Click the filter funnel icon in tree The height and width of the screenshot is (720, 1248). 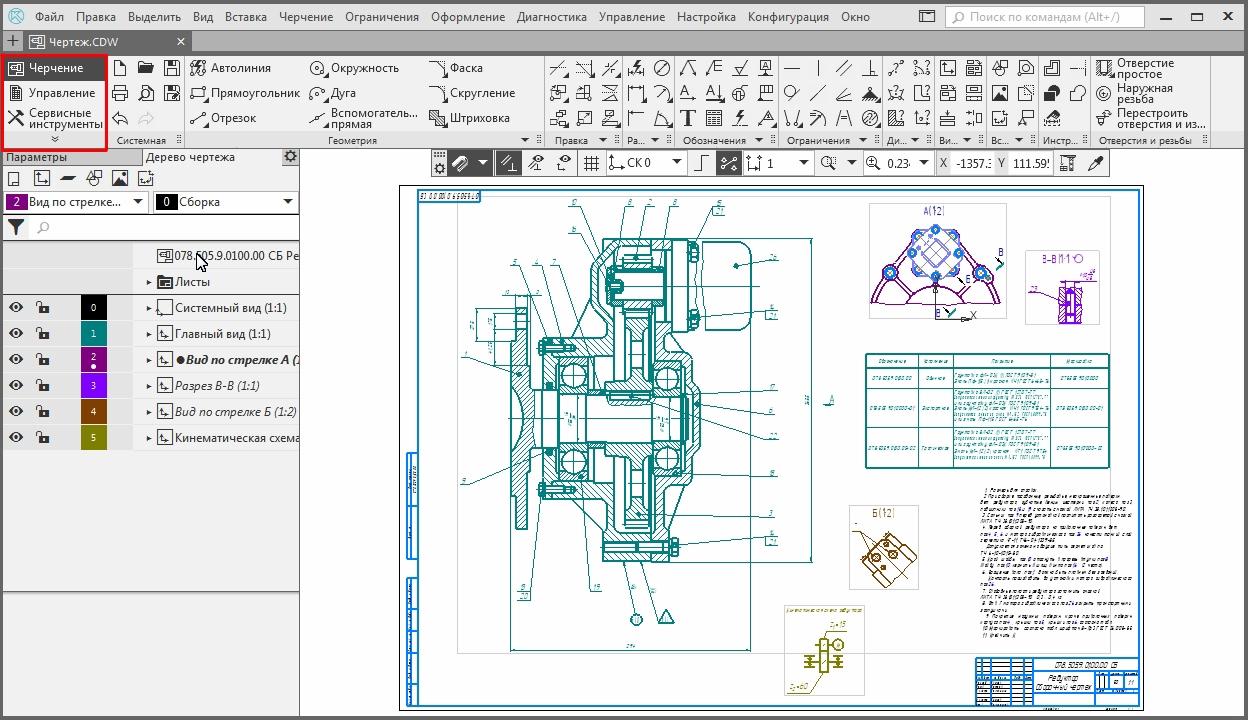click(16, 228)
